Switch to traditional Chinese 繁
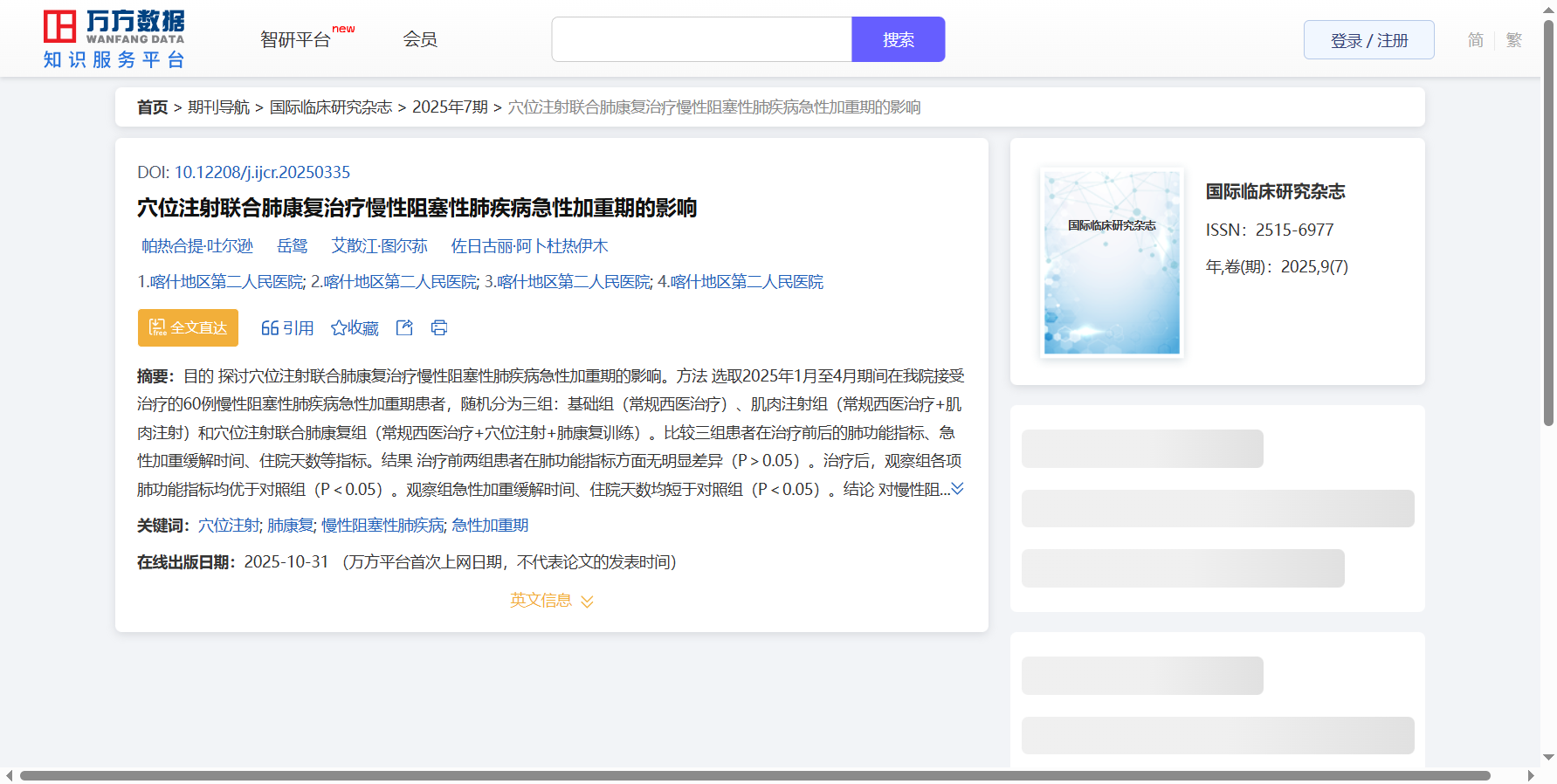Image resolution: width=1557 pixels, height=784 pixels. click(1513, 40)
